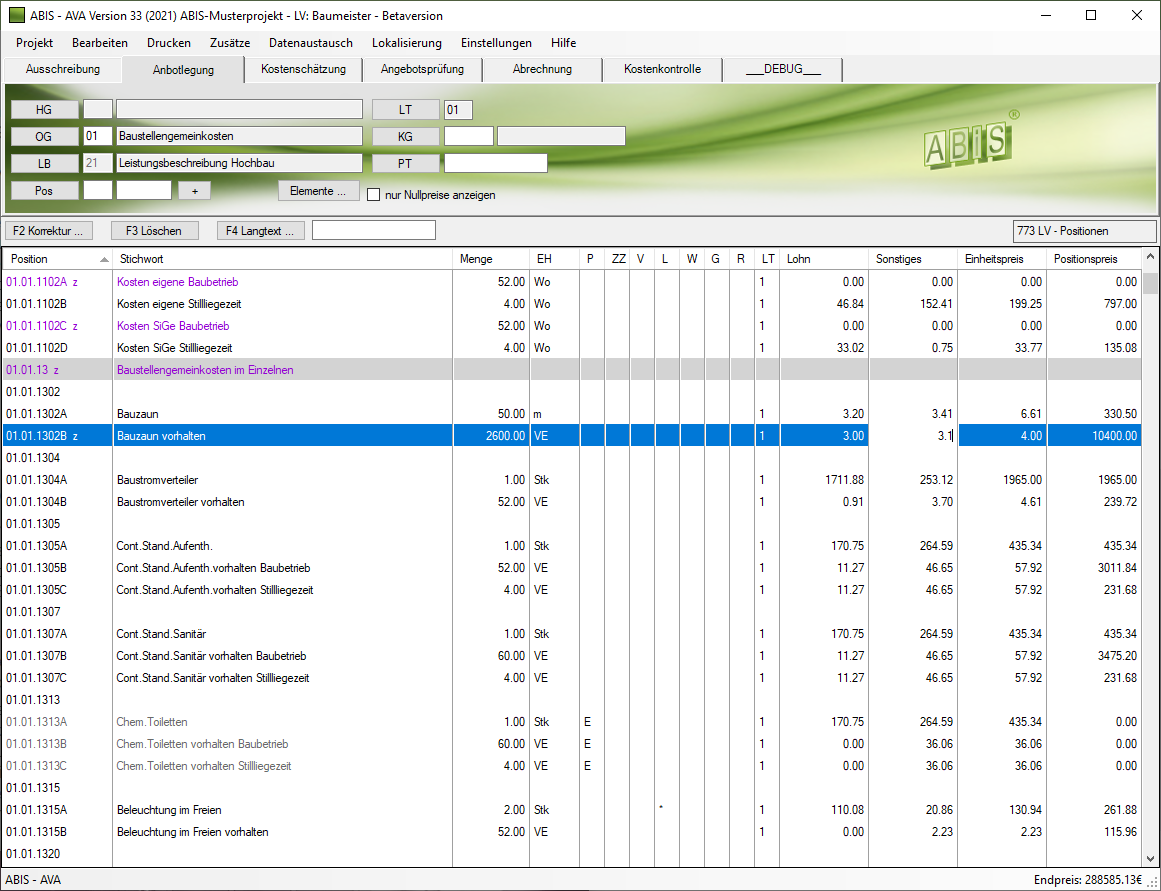Click the Endpreis total in status bar
This screenshot has height=891, width=1161.
click(x=1088, y=880)
